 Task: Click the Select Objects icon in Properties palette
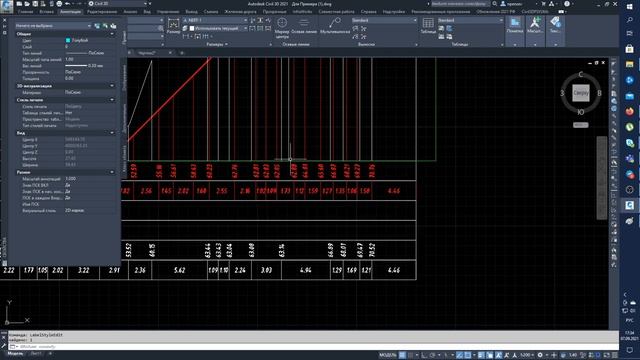(x=105, y=26)
